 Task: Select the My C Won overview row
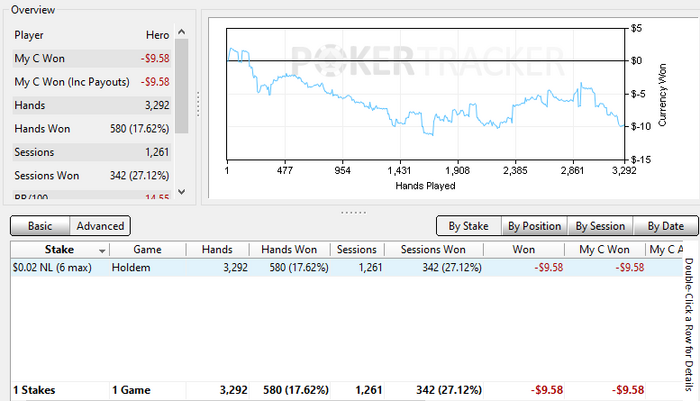point(92,58)
